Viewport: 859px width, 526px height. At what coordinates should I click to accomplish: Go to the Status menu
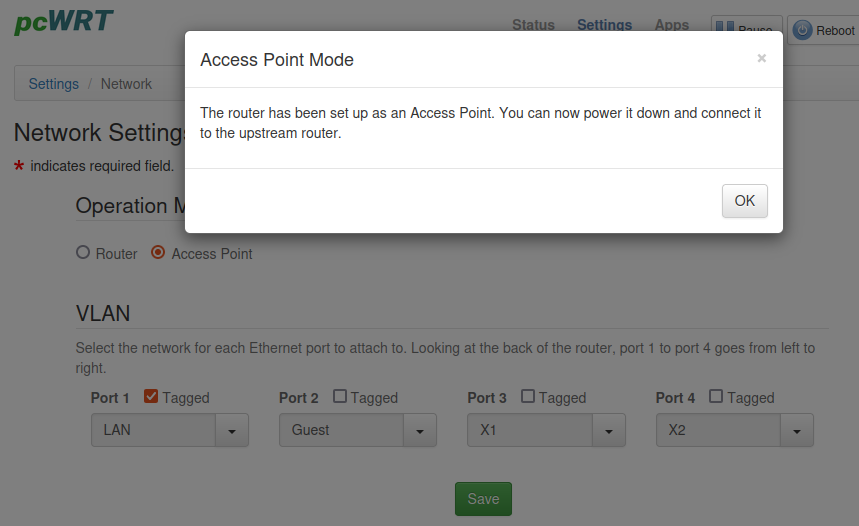pyautogui.click(x=533, y=25)
